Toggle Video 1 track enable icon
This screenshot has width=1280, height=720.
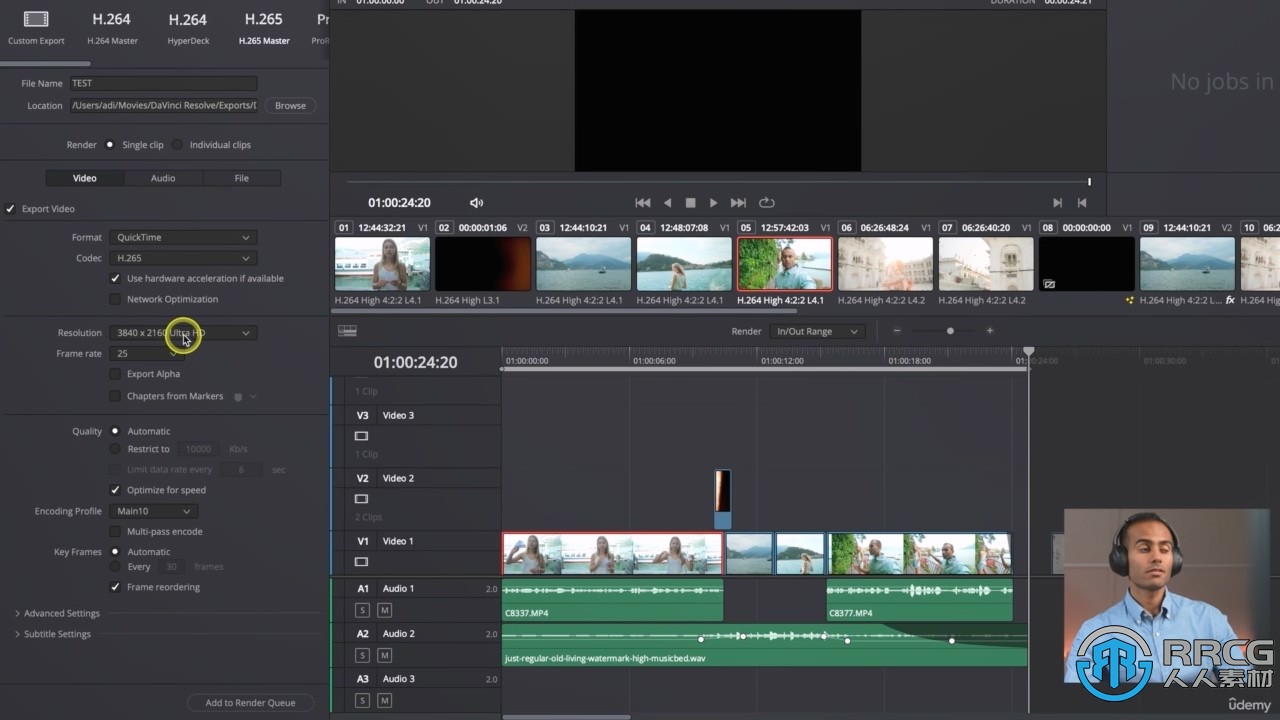click(x=362, y=562)
